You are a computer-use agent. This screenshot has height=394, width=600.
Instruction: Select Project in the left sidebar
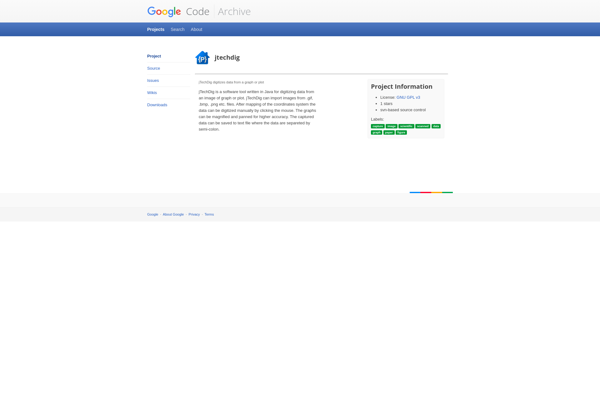[x=154, y=56]
